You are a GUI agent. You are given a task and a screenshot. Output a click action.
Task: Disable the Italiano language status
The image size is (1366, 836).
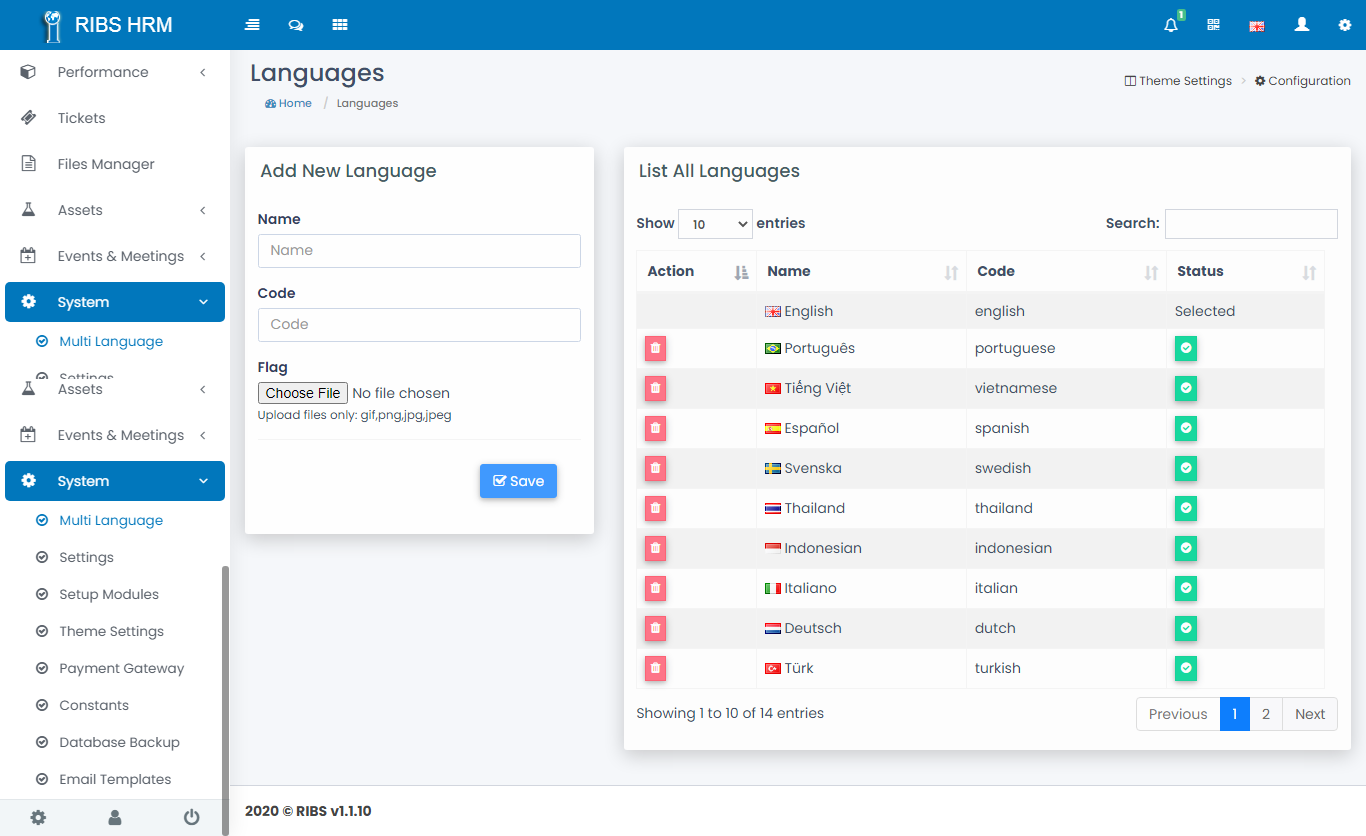click(1185, 588)
